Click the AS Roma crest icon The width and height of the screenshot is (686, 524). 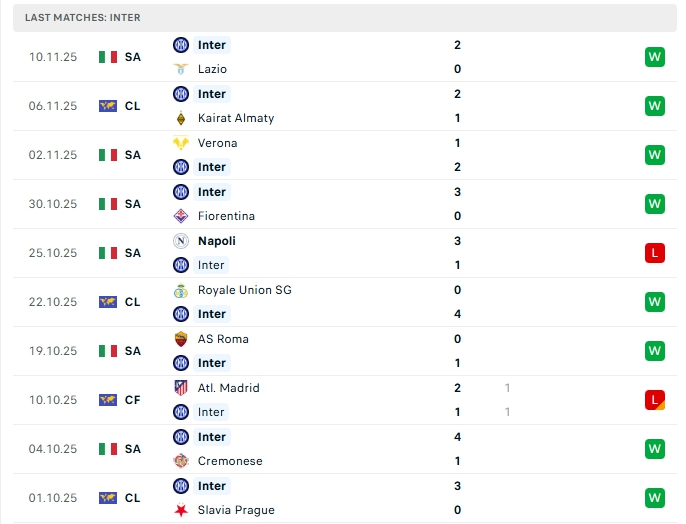181,339
